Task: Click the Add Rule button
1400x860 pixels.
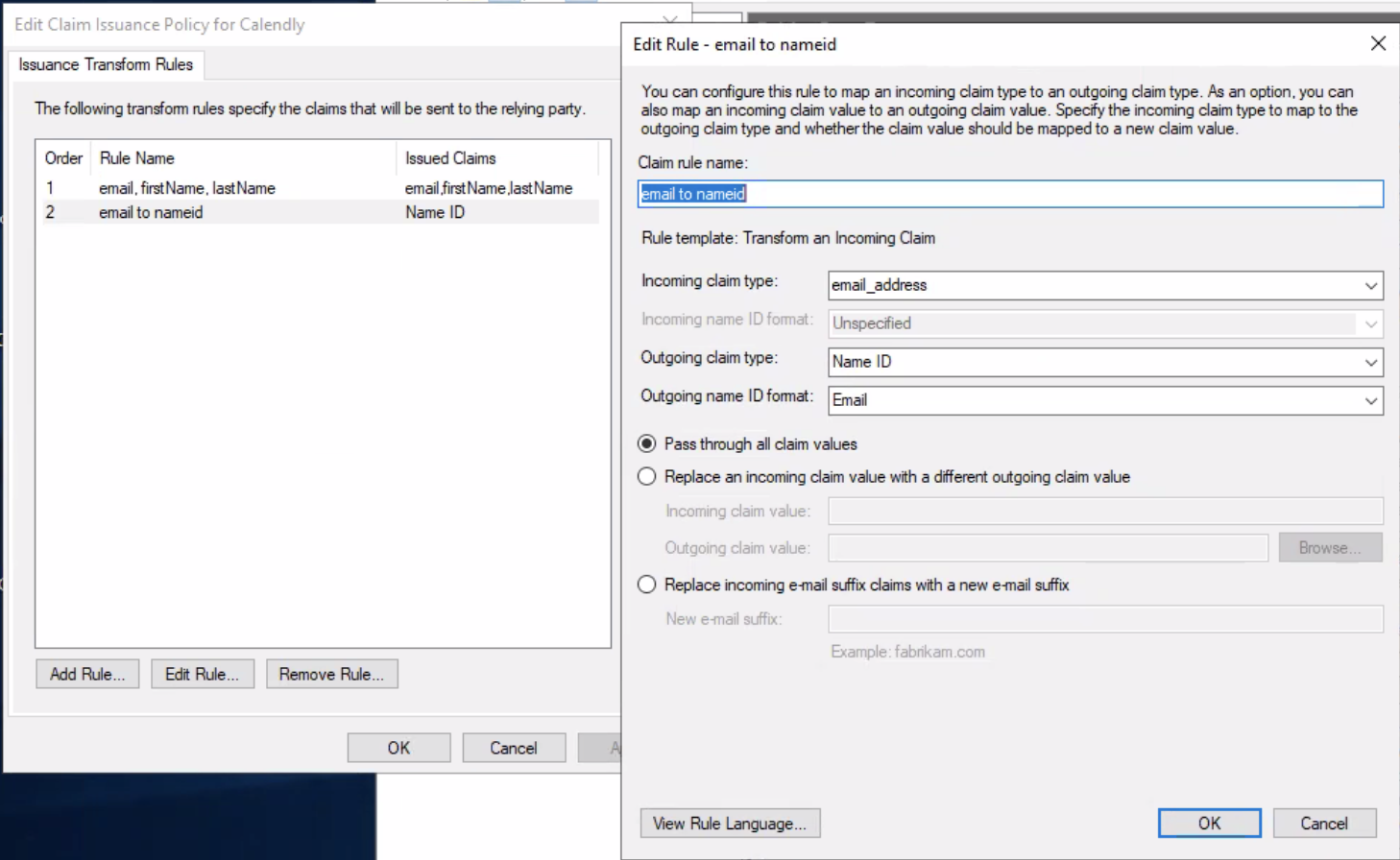Action: pos(87,674)
